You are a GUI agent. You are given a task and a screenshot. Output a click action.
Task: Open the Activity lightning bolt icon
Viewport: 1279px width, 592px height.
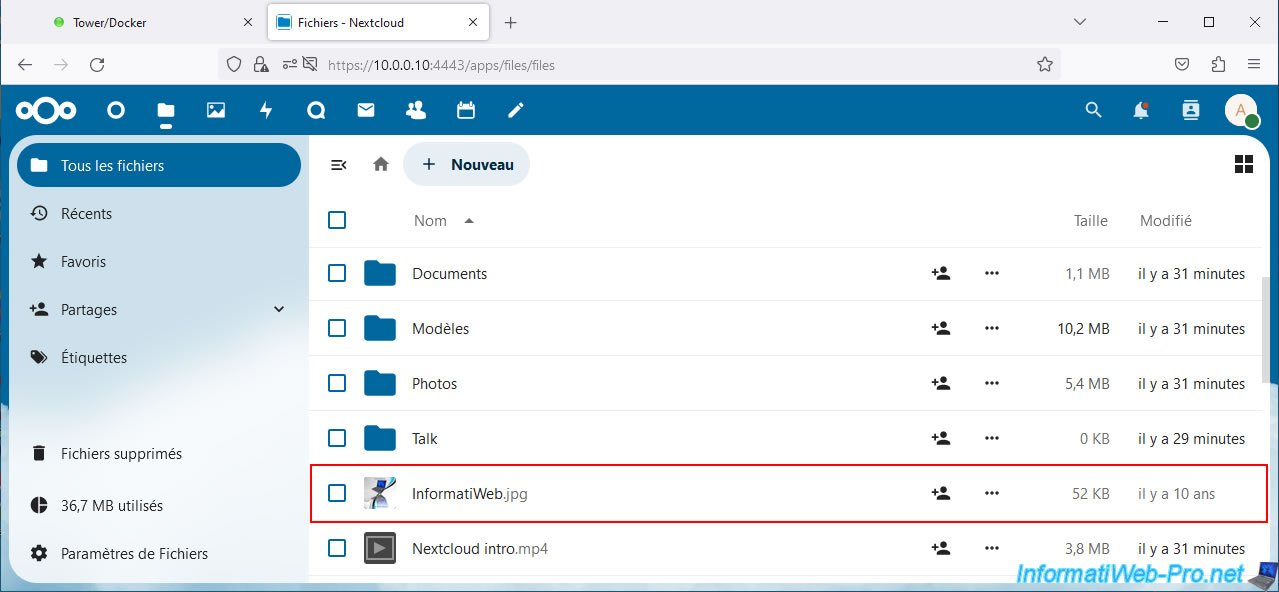[266, 110]
